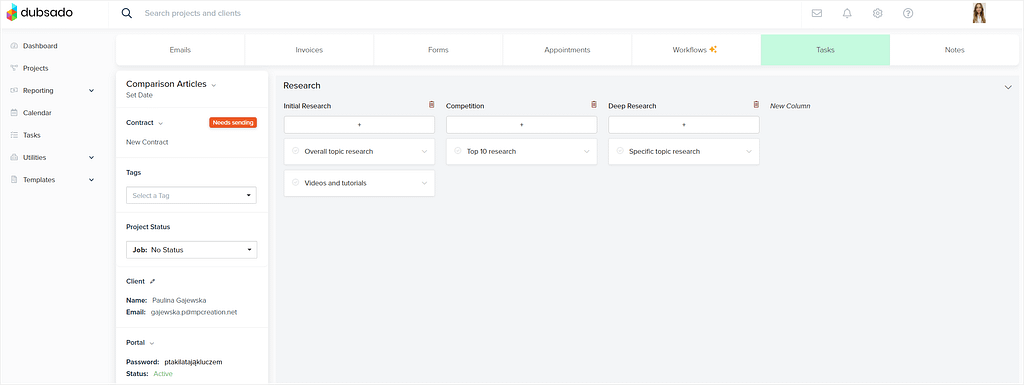Switch to the Invoices tab
This screenshot has height=385, width=1024.
pyautogui.click(x=309, y=50)
